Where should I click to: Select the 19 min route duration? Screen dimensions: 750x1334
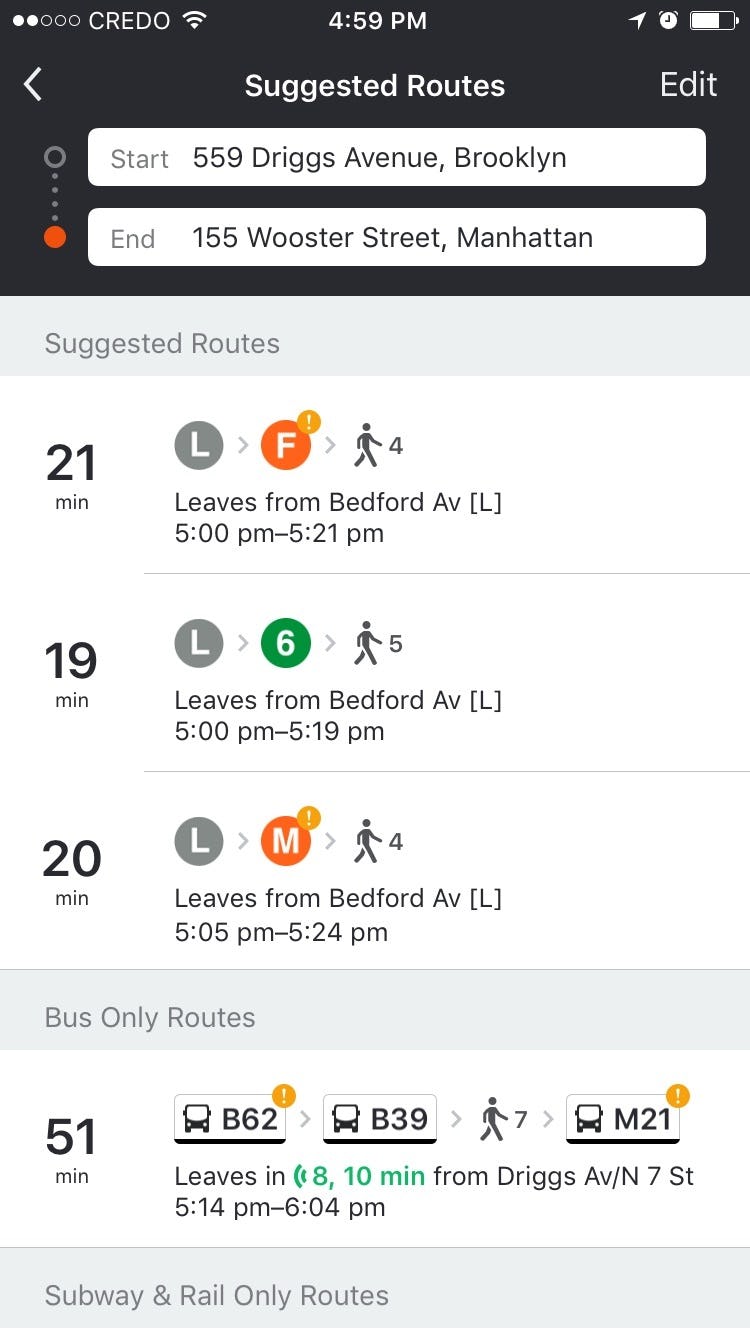coord(72,672)
